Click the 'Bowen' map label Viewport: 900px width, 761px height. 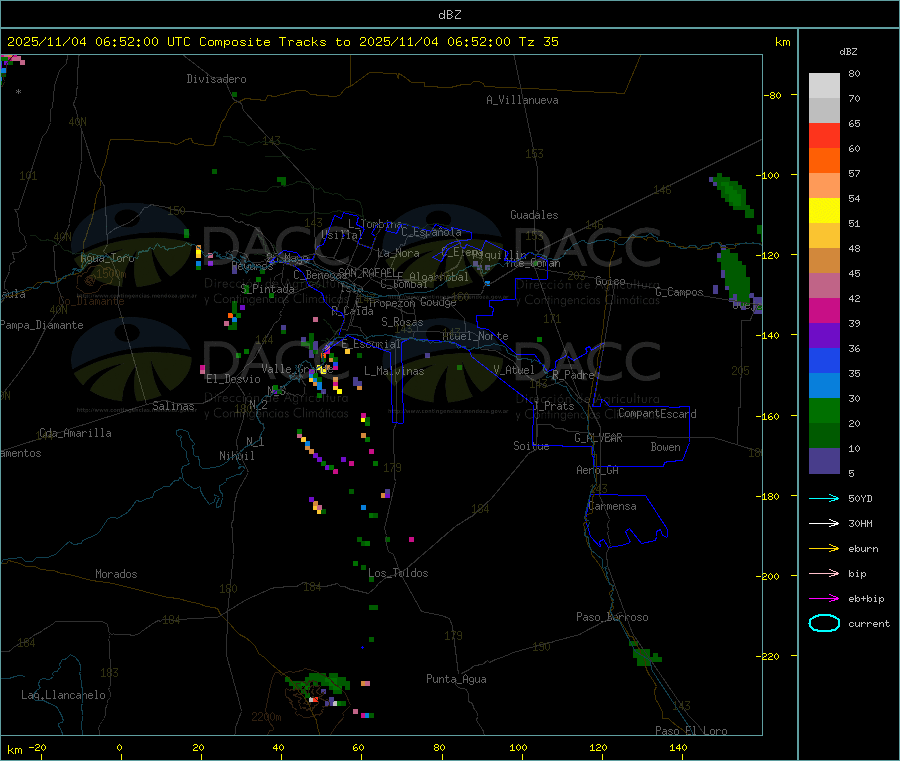tap(666, 447)
